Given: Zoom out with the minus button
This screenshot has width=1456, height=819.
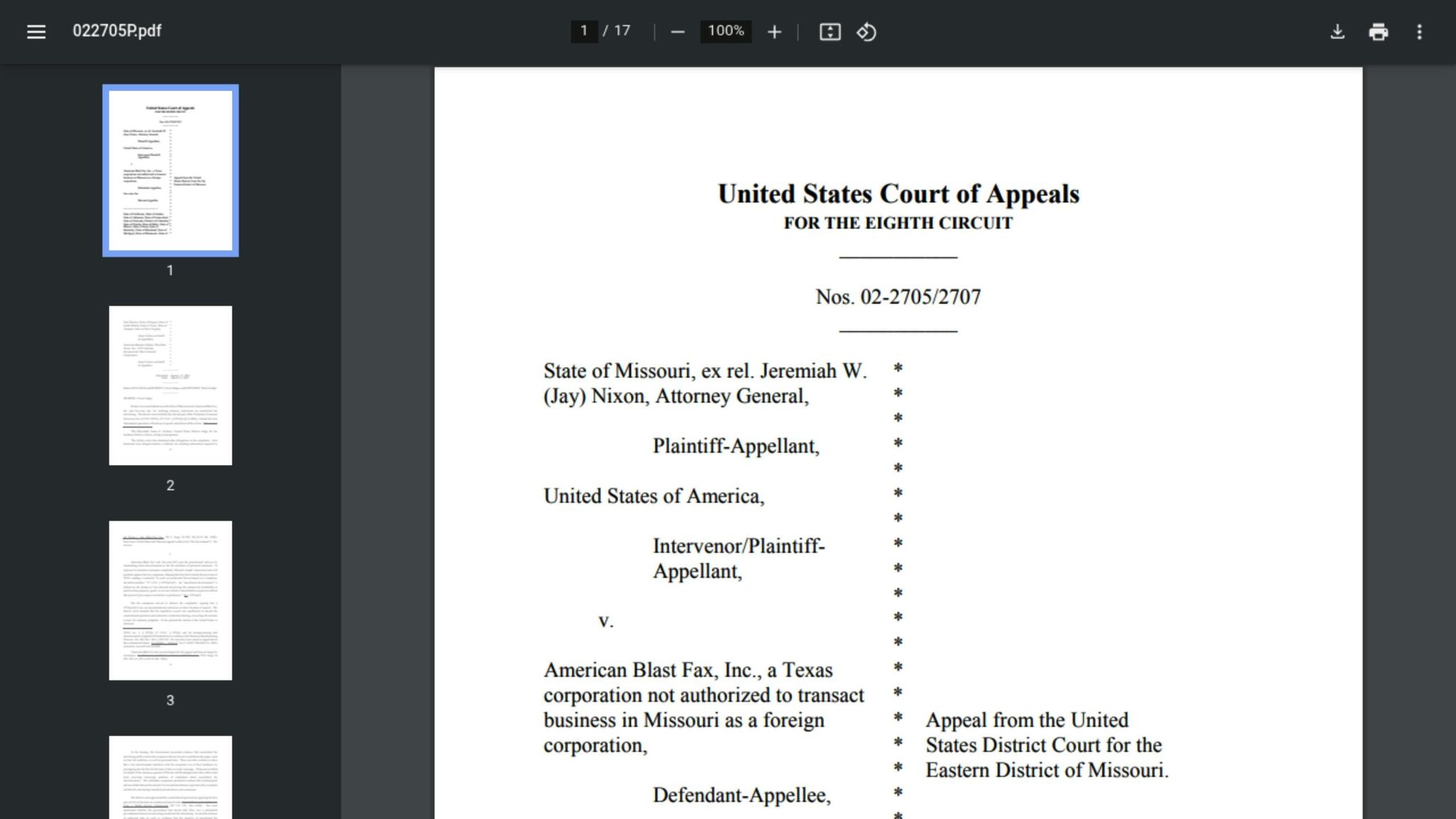Looking at the screenshot, I should pyautogui.click(x=678, y=32).
